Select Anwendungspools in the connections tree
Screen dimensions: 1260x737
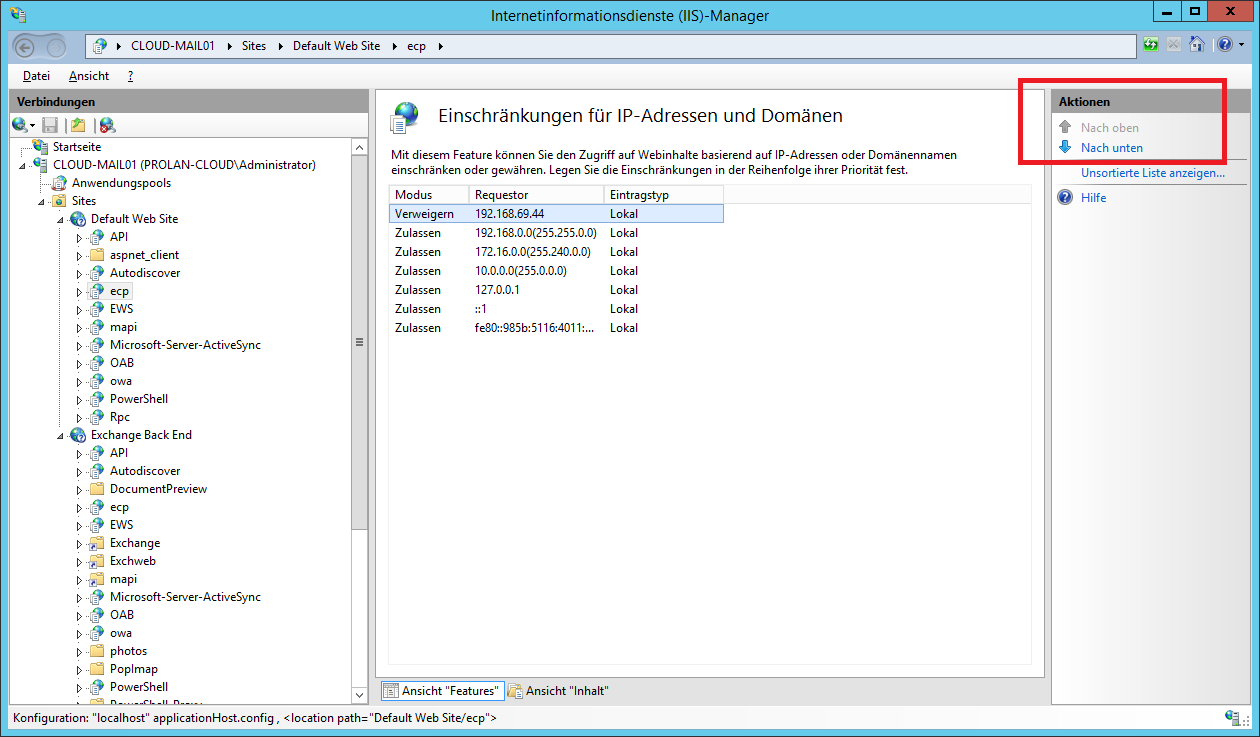click(121, 183)
